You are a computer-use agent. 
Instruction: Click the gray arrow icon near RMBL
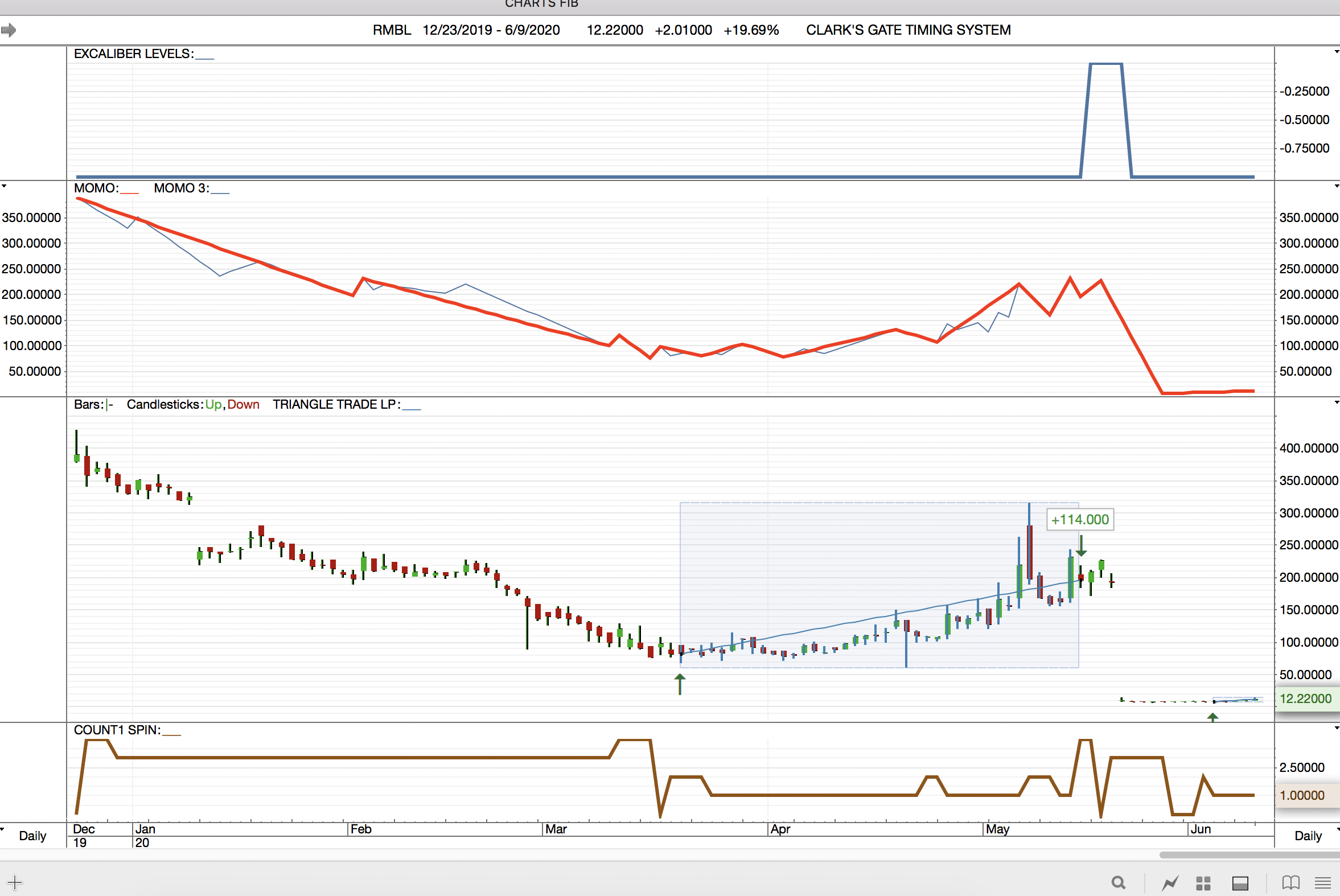coord(9,30)
